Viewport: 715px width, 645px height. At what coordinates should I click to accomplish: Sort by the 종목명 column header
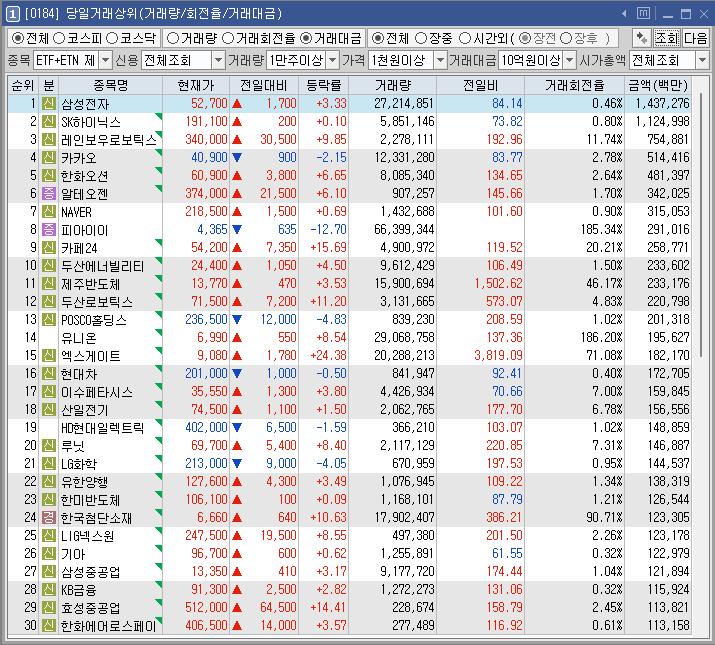tap(110, 85)
